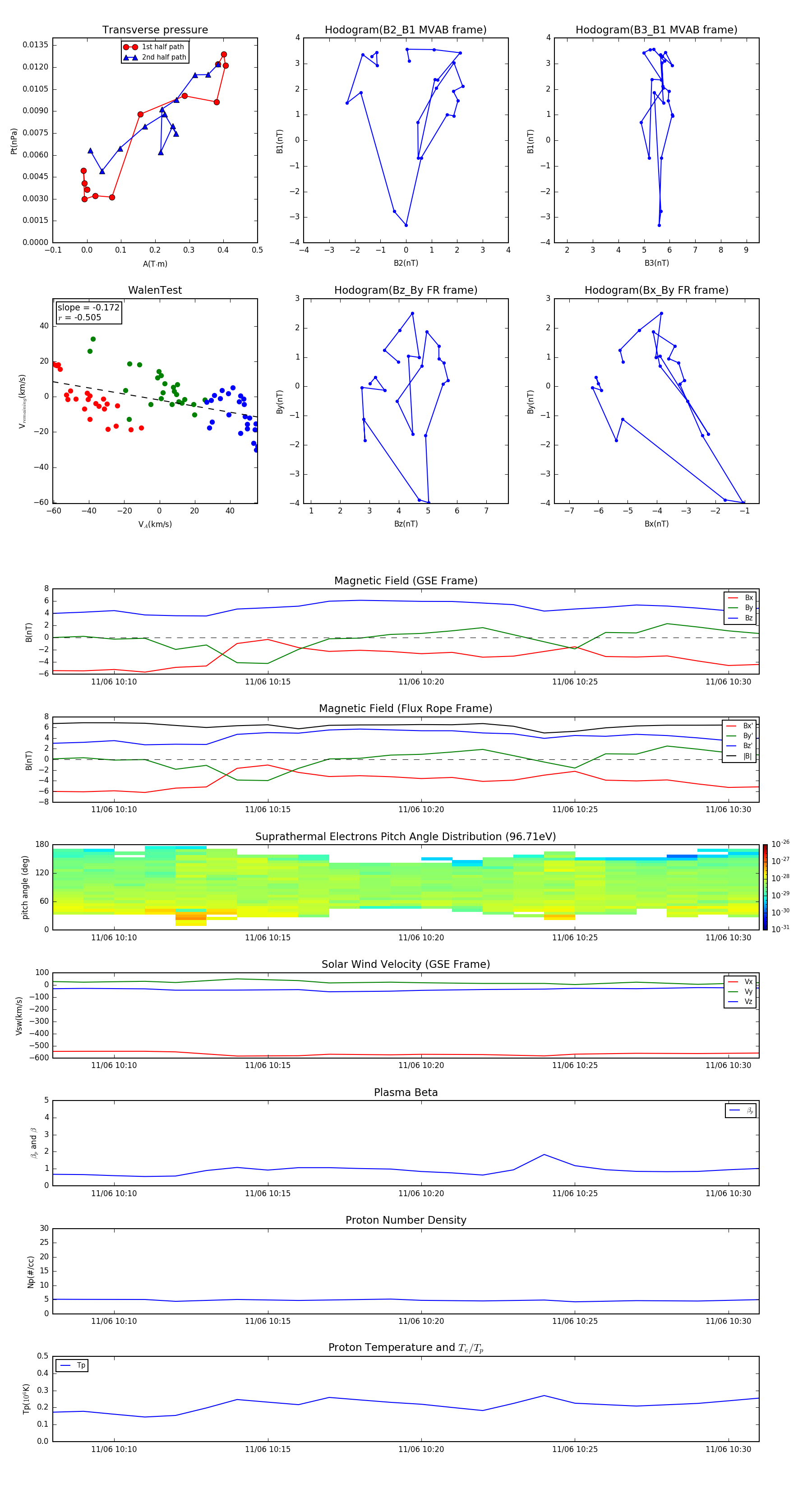Image resolution: width=812 pixels, height=1489 pixels.
Task: Select the Bx entry in GSE magnetic field legend
Action: [x=740, y=598]
